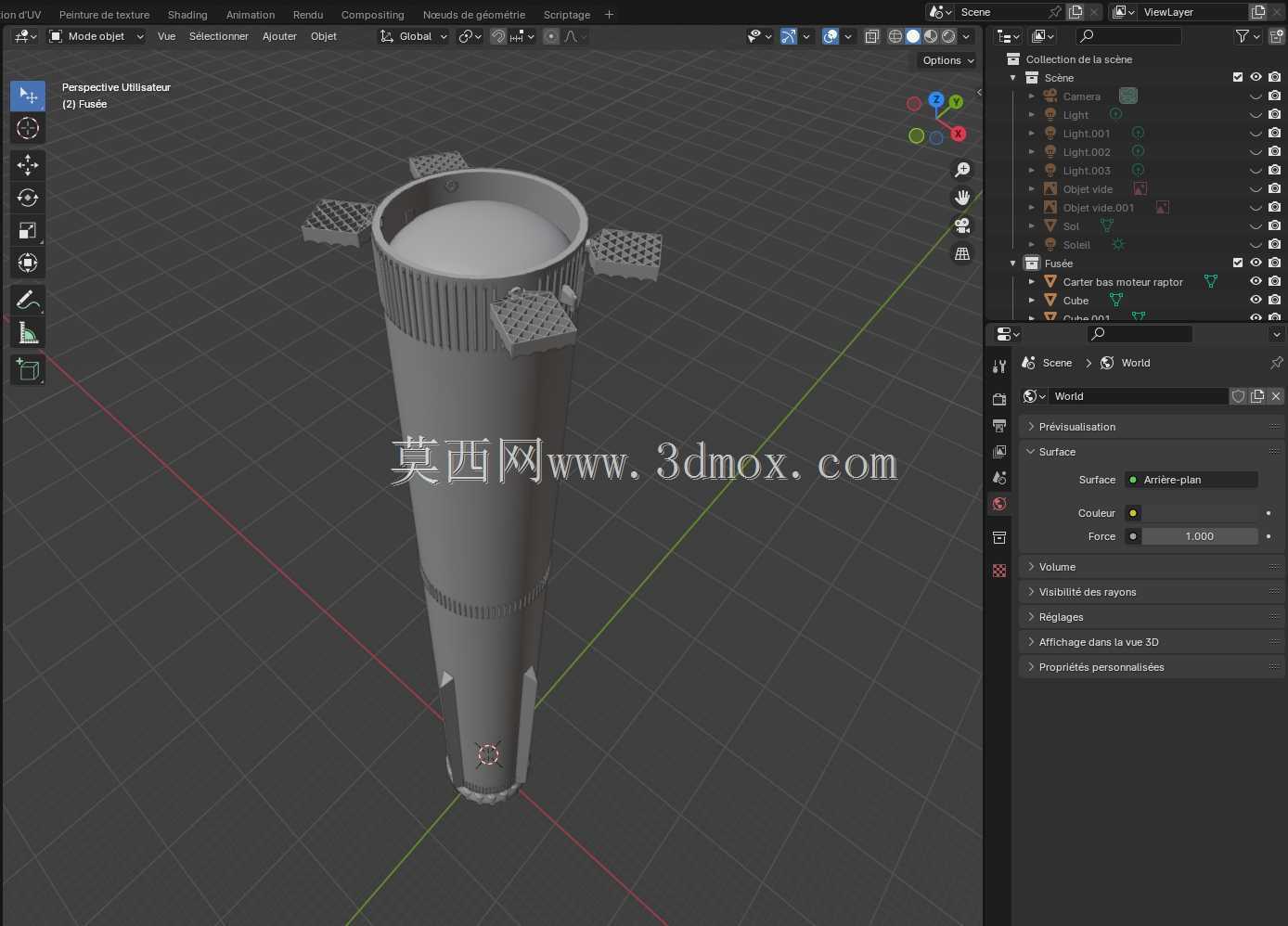
Task: Pick the Add Cube tool
Action: coord(28,369)
